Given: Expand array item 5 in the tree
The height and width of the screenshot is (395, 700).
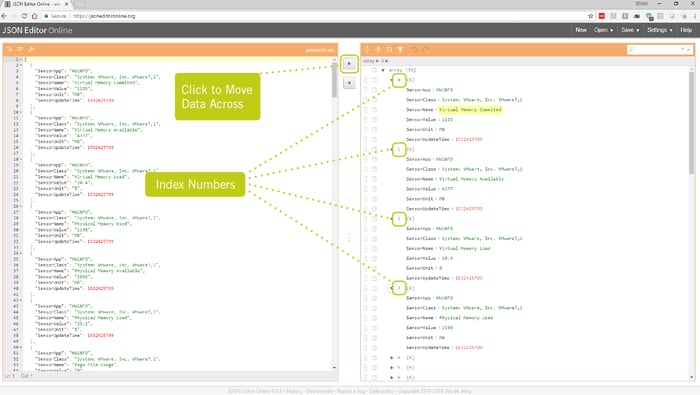Looking at the screenshot, I should pyautogui.click(x=392, y=368).
